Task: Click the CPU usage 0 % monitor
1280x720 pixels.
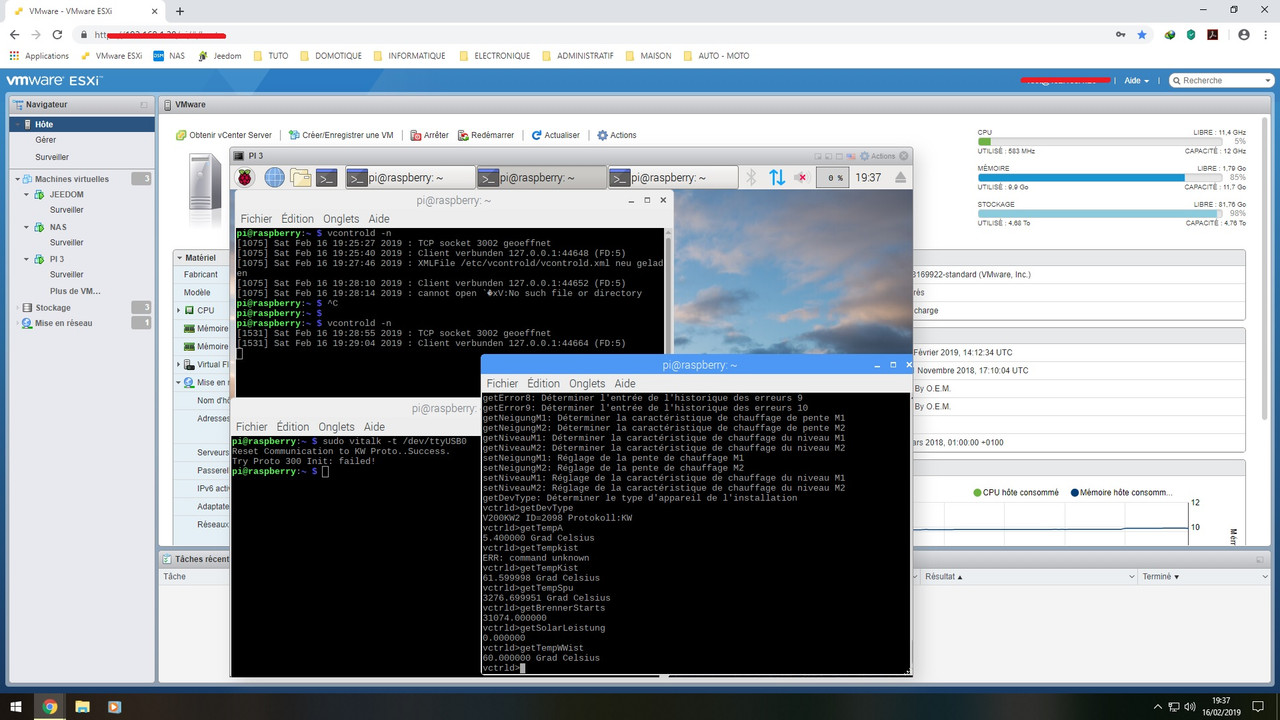Action: coord(833,178)
